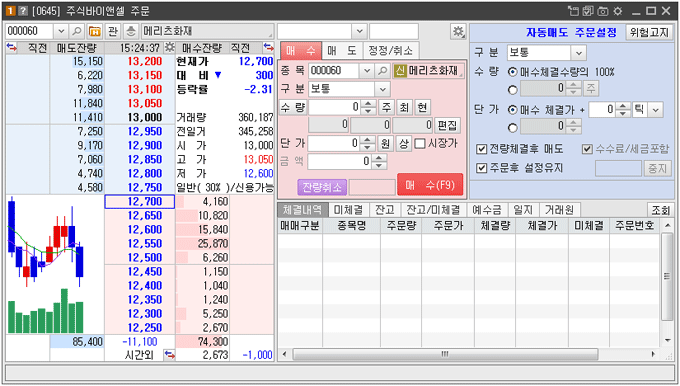Image resolution: width=680 pixels, height=386 pixels.
Task: Click the red 매수(F9) buy button
Action: coord(430,186)
